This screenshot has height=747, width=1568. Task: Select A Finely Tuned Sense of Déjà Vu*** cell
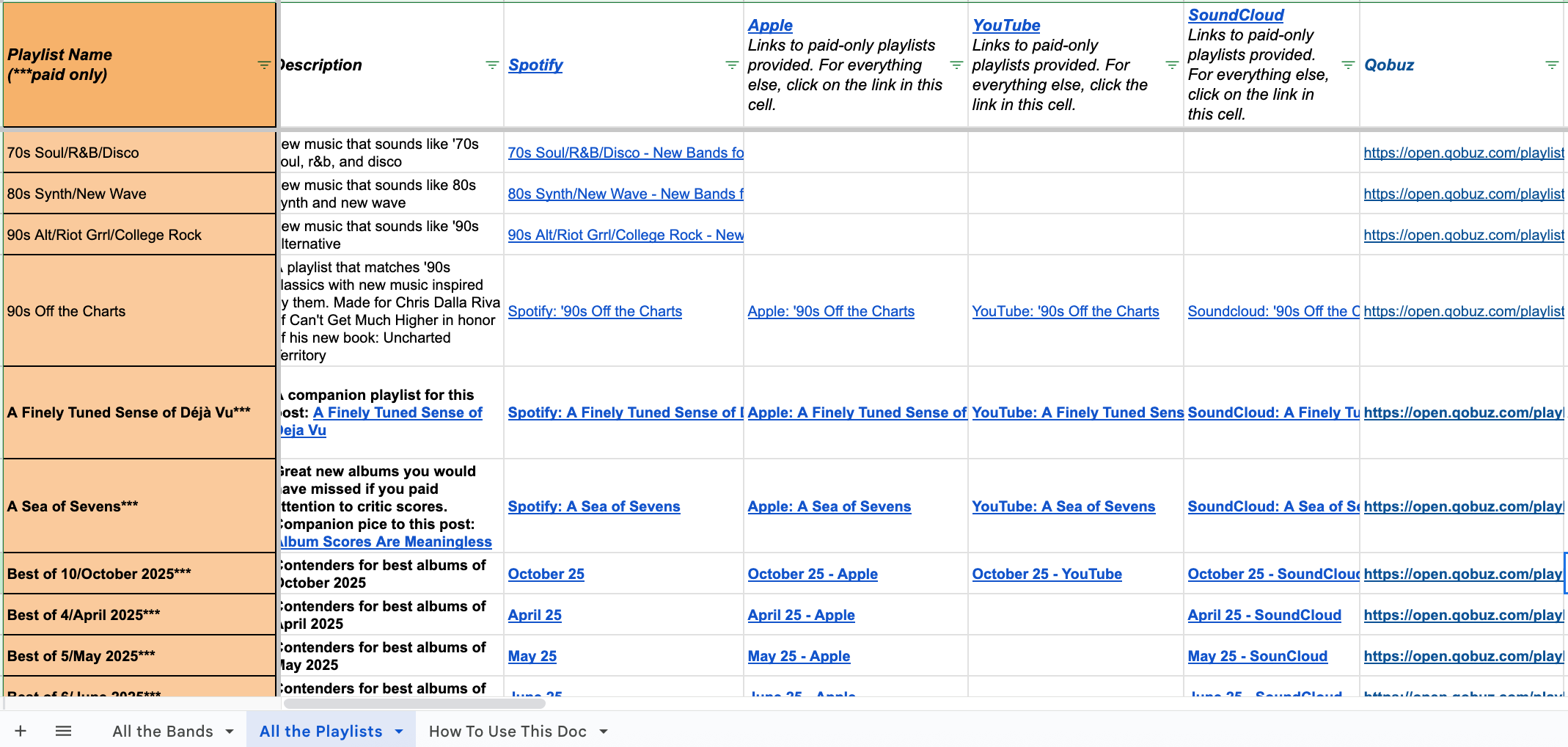coord(139,412)
